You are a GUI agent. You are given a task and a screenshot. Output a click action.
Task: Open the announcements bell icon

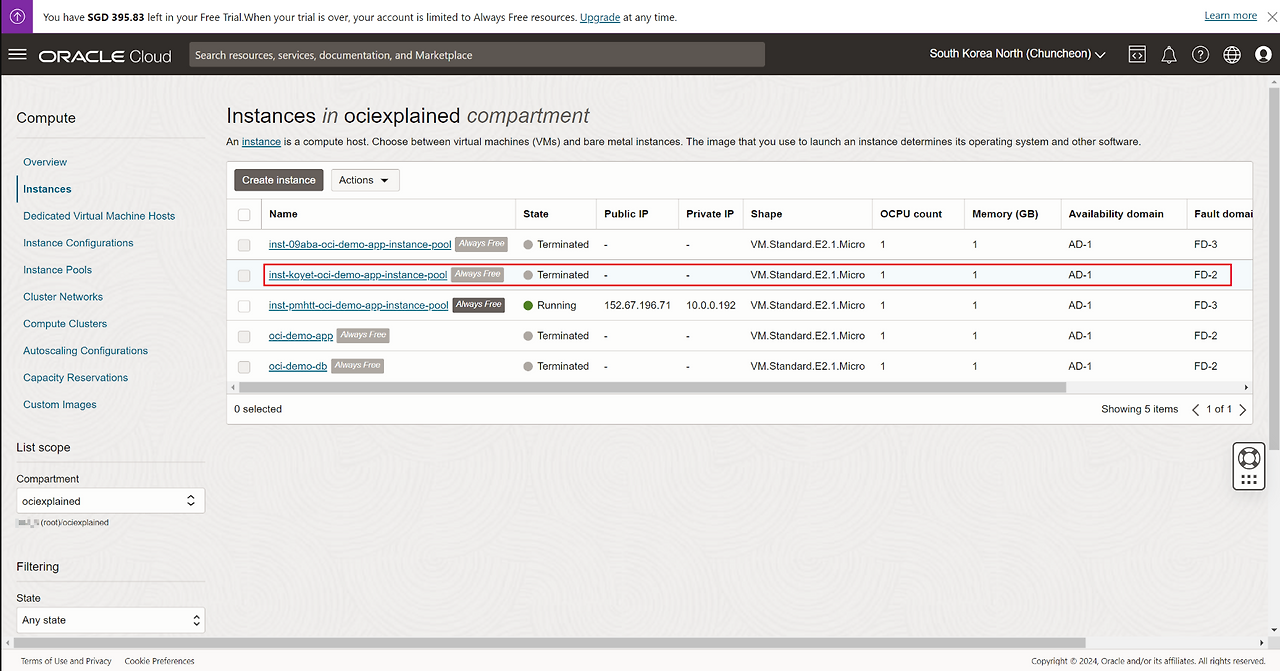pos(1169,55)
